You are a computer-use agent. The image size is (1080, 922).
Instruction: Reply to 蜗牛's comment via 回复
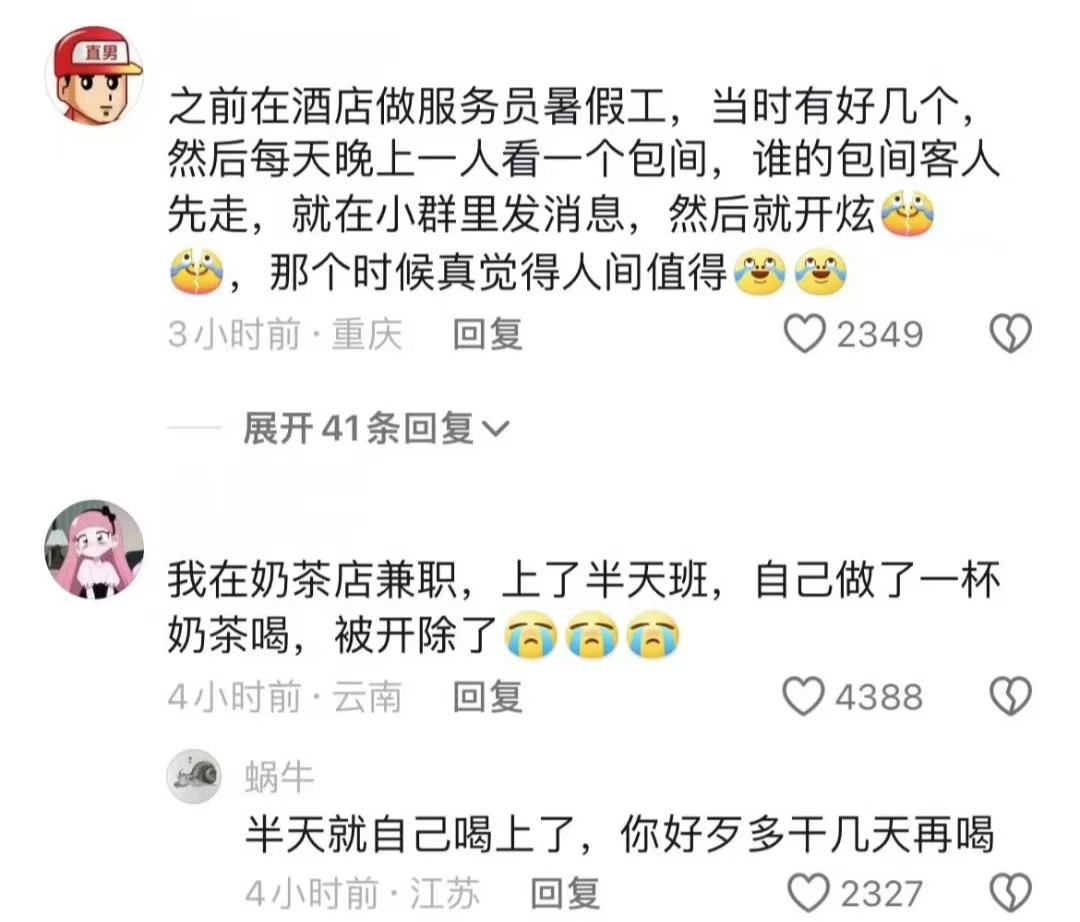[x=565, y=894]
